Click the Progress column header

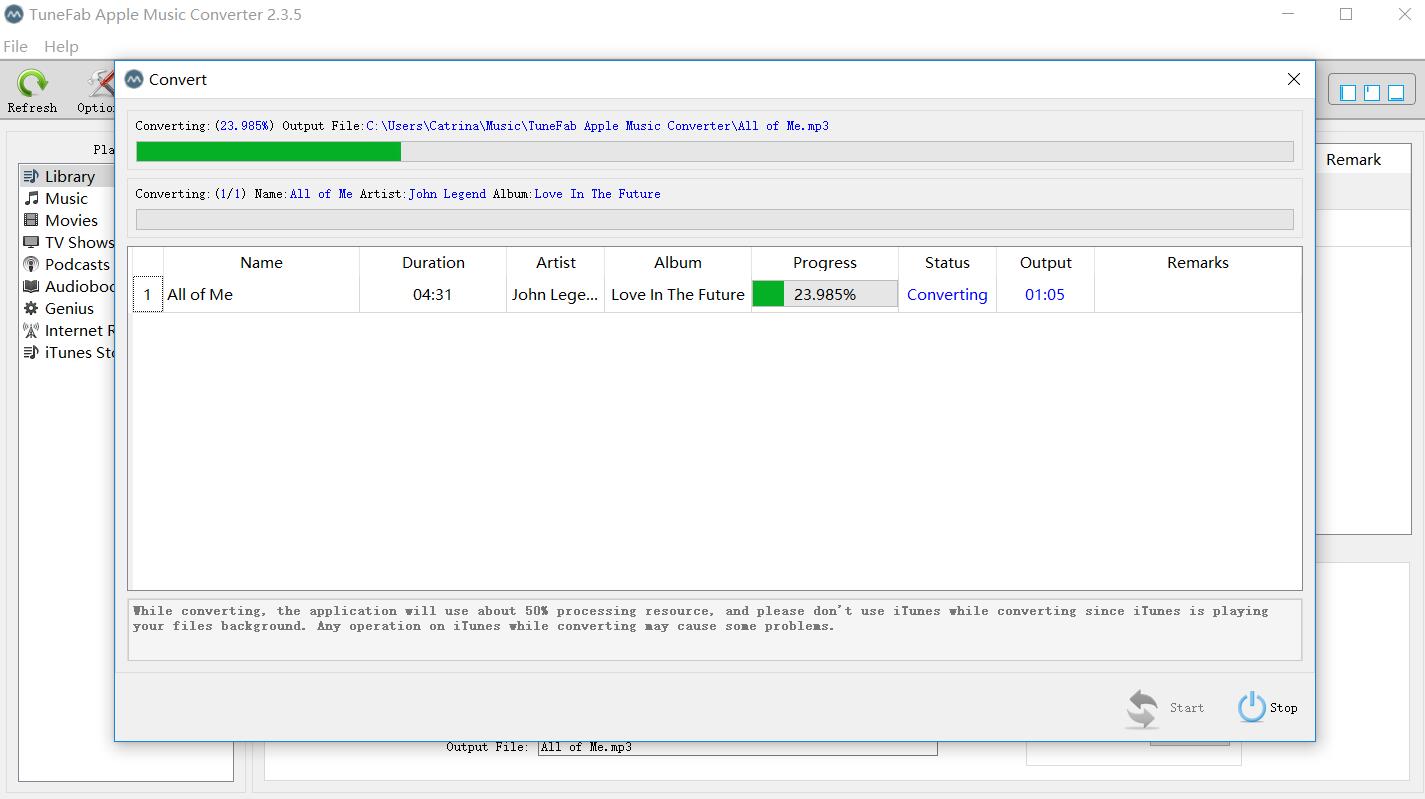click(825, 263)
